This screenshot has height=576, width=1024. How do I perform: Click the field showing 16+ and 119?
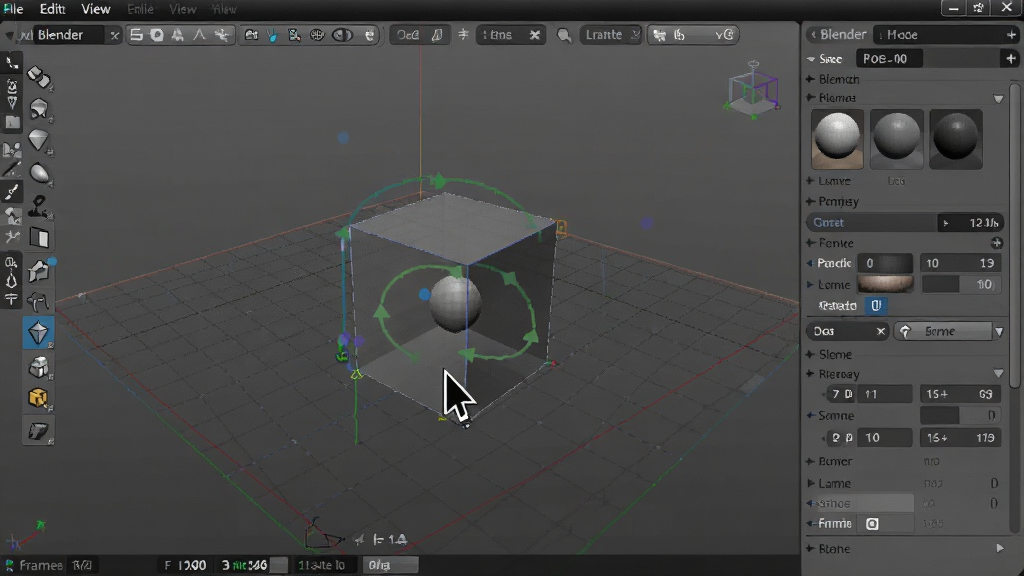(960, 438)
